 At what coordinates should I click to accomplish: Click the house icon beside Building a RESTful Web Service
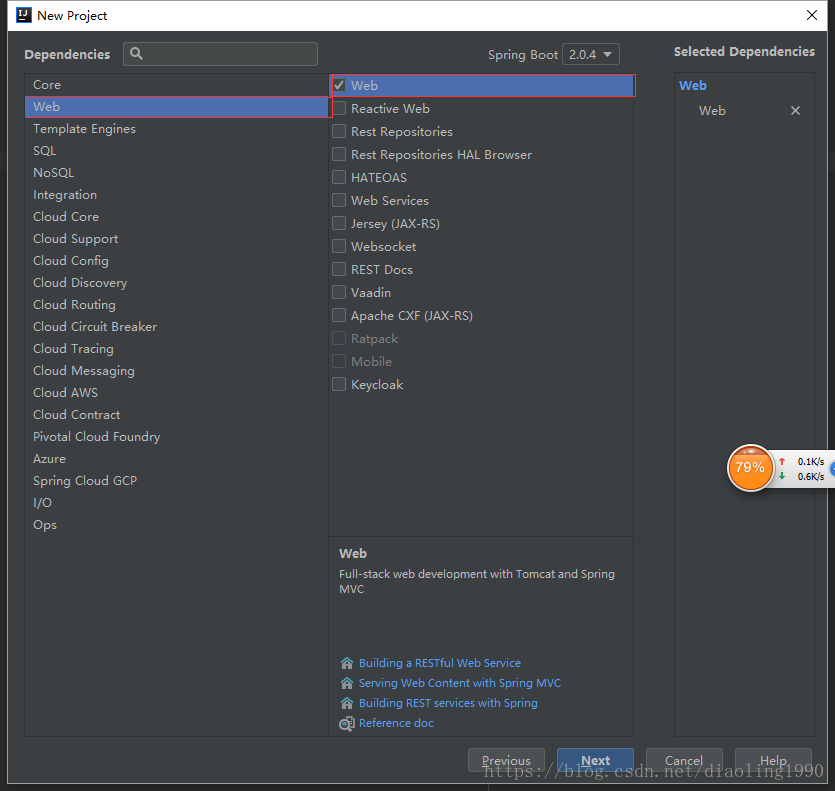click(x=347, y=663)
